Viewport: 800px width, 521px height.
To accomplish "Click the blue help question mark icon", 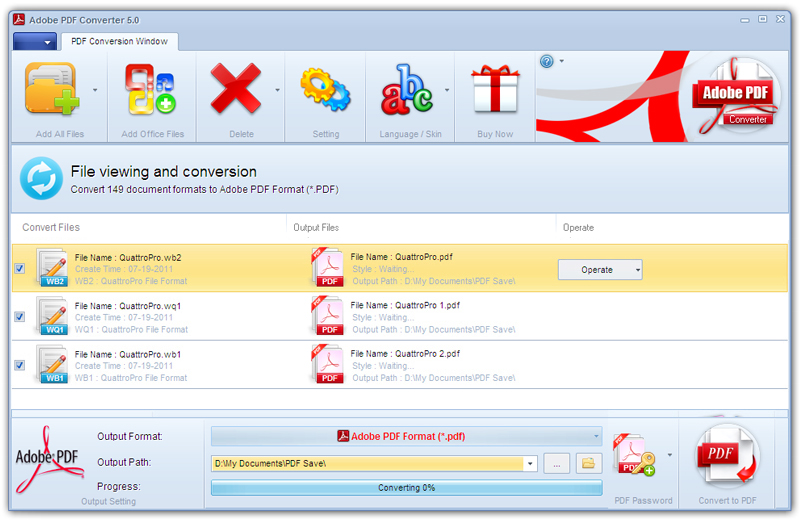I will coord(546,61).
